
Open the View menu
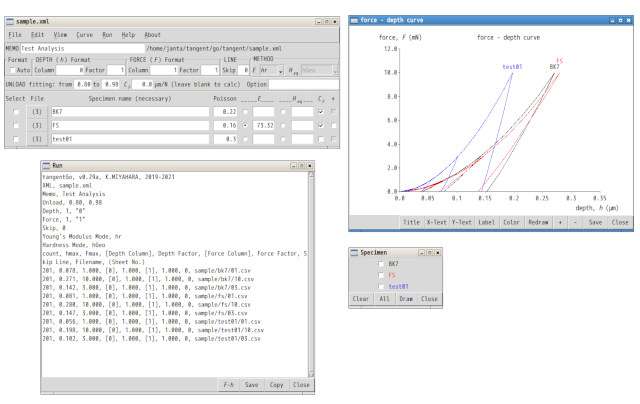[60, 35]
